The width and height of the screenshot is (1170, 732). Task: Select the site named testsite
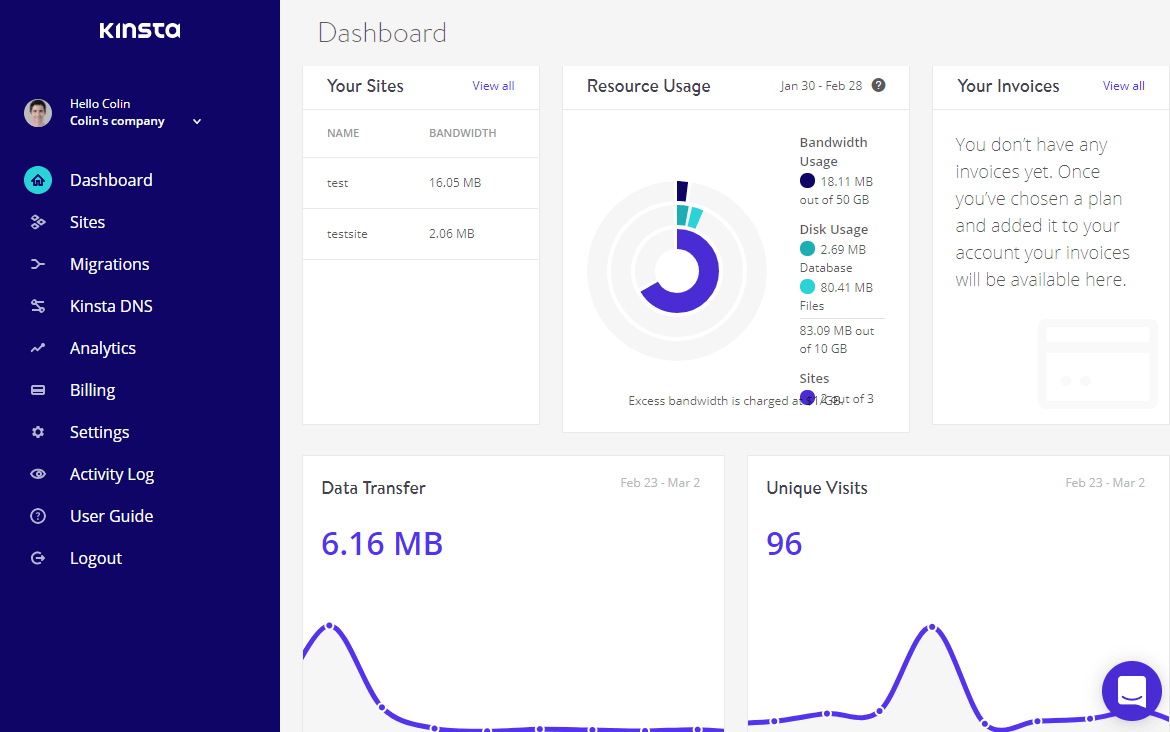[x=345, y=233]
